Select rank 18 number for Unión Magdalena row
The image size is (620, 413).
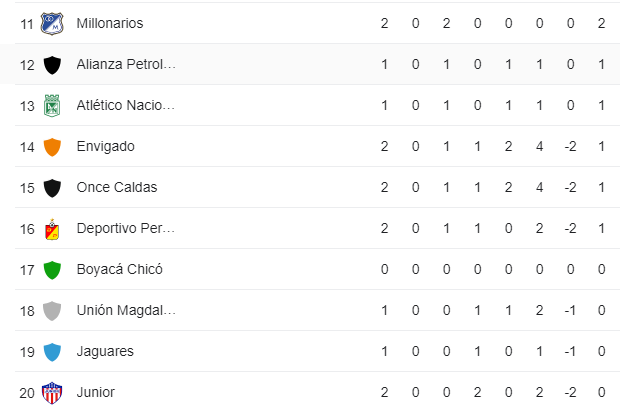pos(27,311)
